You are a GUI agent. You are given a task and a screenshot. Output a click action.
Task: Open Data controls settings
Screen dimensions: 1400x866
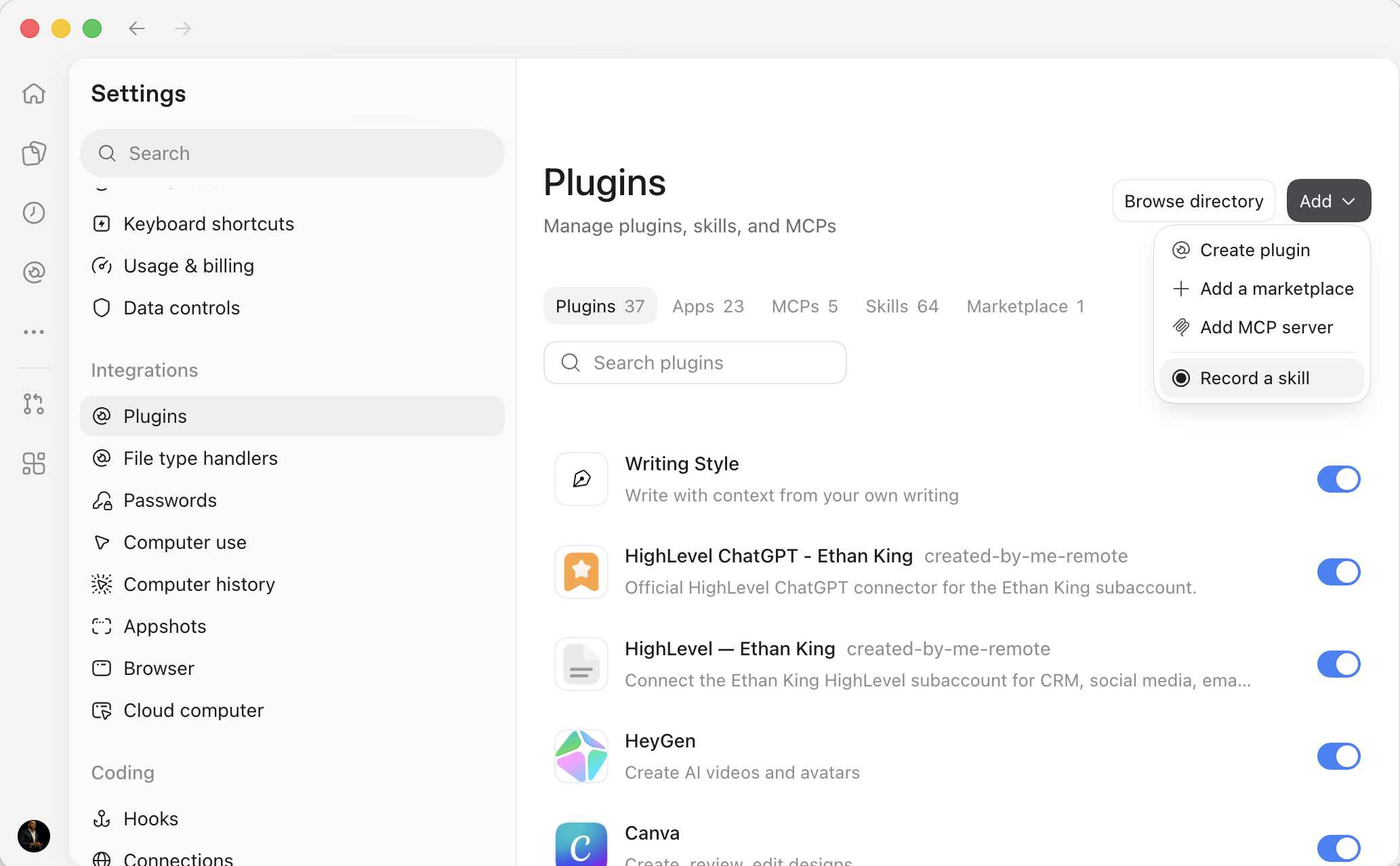(292, 308)
